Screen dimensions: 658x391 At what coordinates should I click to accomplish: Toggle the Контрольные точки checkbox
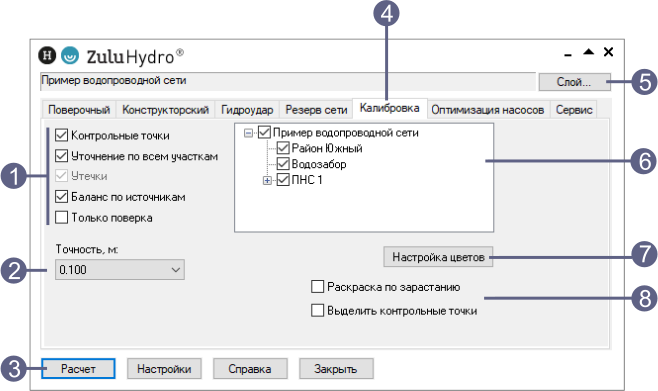62,135
